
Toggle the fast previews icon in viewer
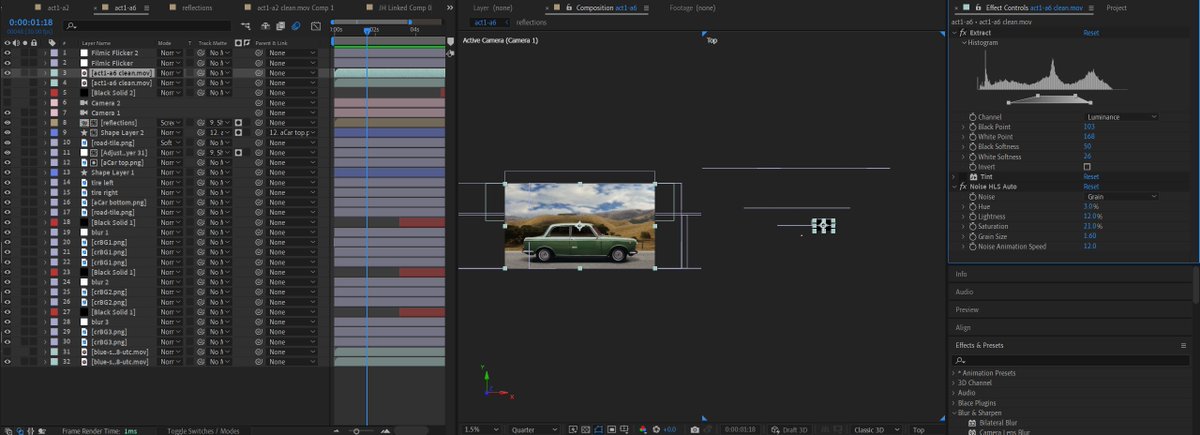[575, 429]
